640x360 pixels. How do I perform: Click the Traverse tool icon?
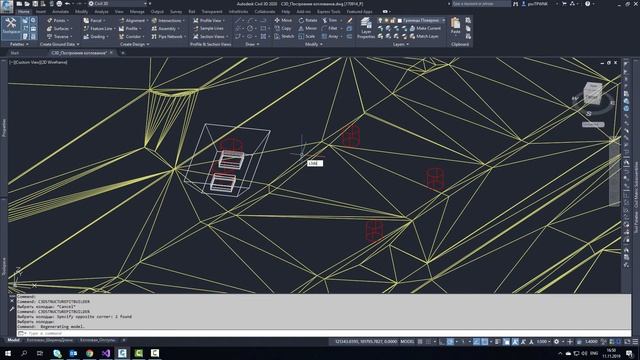(49, 37)
